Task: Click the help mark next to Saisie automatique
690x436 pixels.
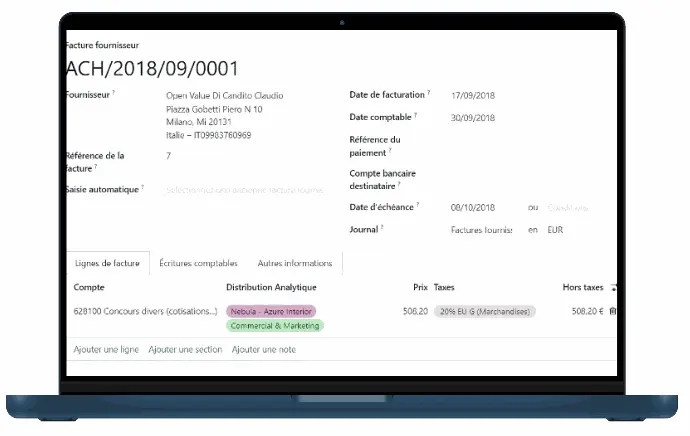Action: click(142, 187)
